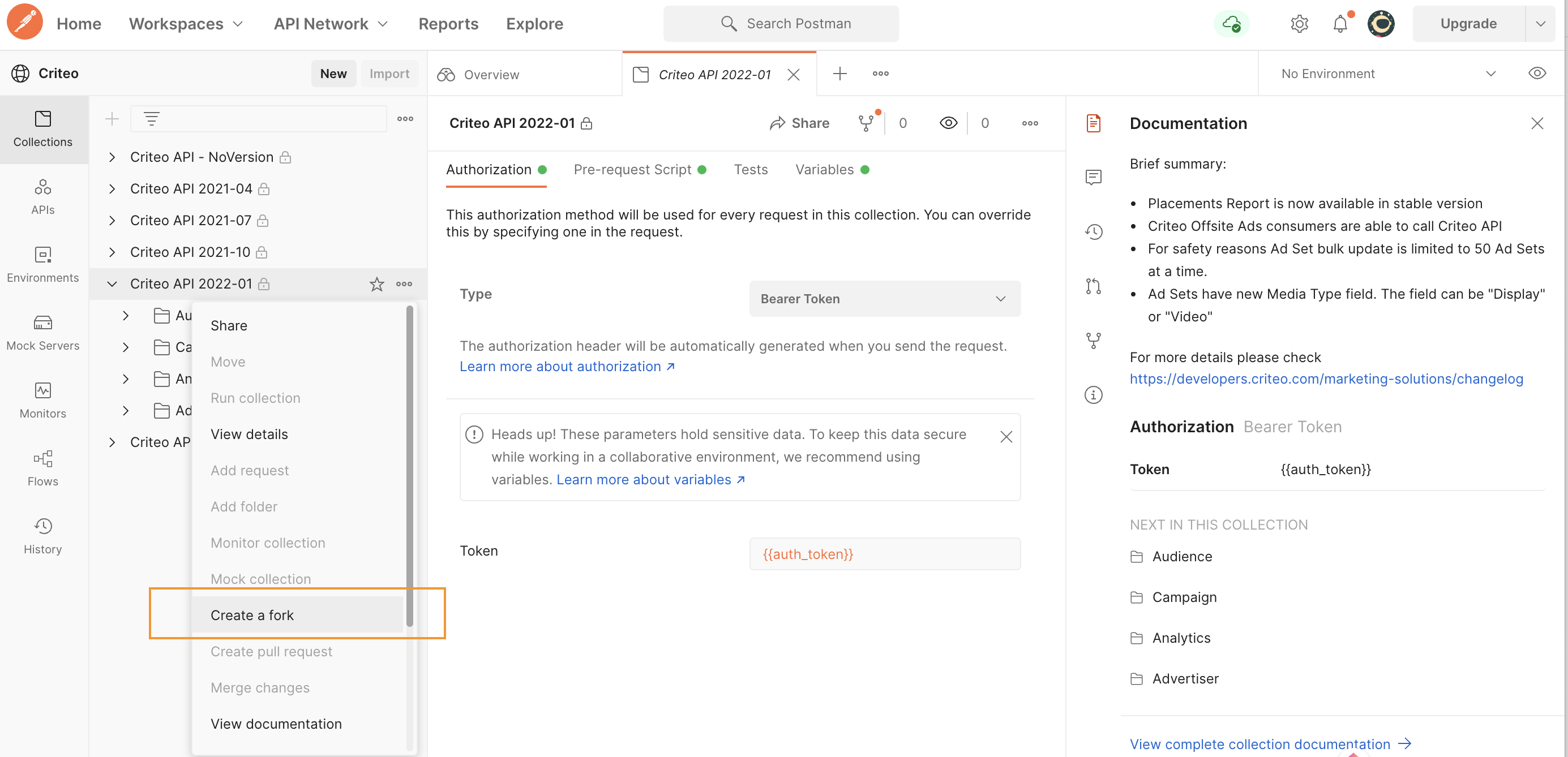The width and height of the screenshot is (1568, 757).
Task: Open the Pull requests icon in right sidebar
Action: pos(1093,286)
